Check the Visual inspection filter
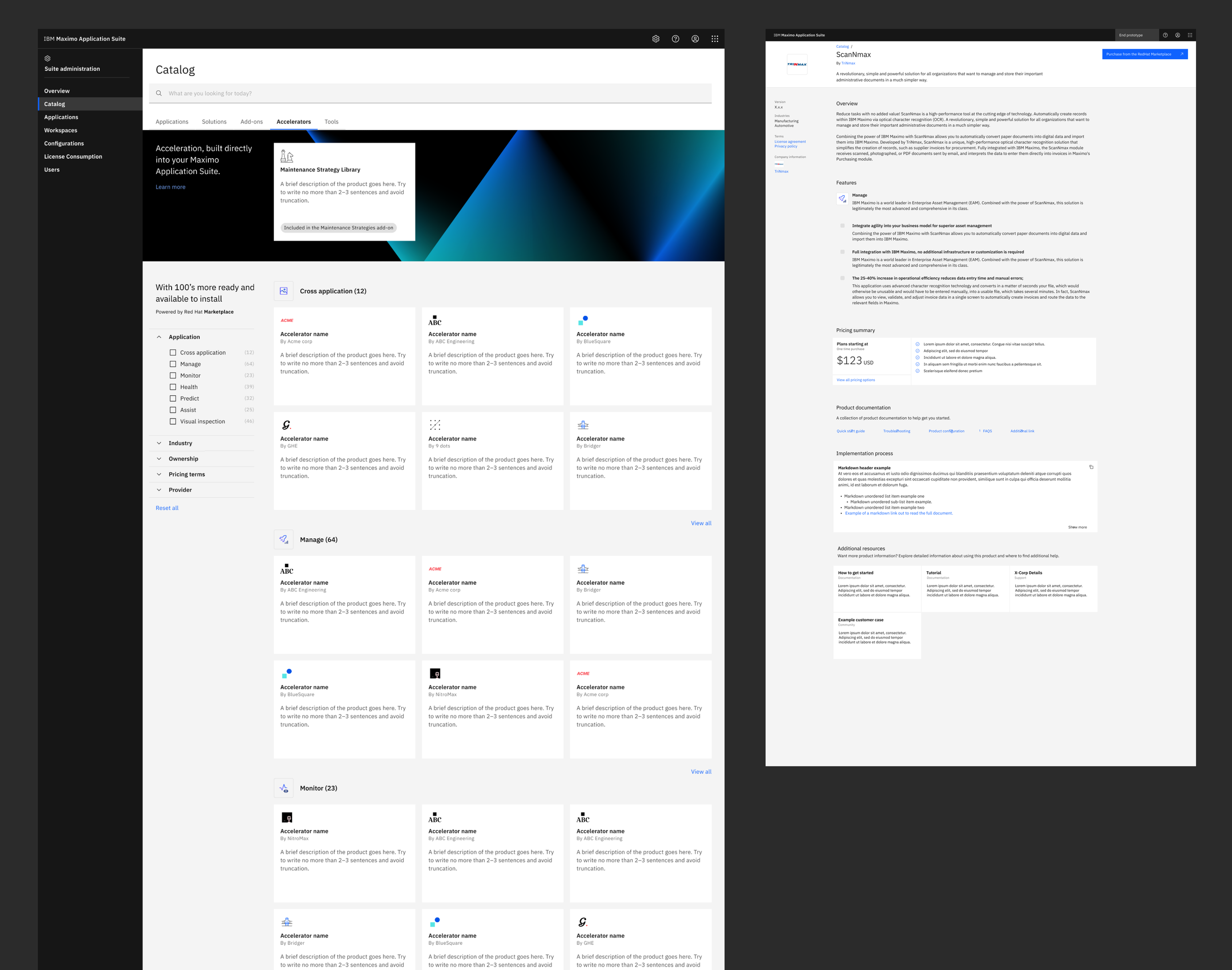This screenshot has height=970, width=1232. (x=173, y=421)
